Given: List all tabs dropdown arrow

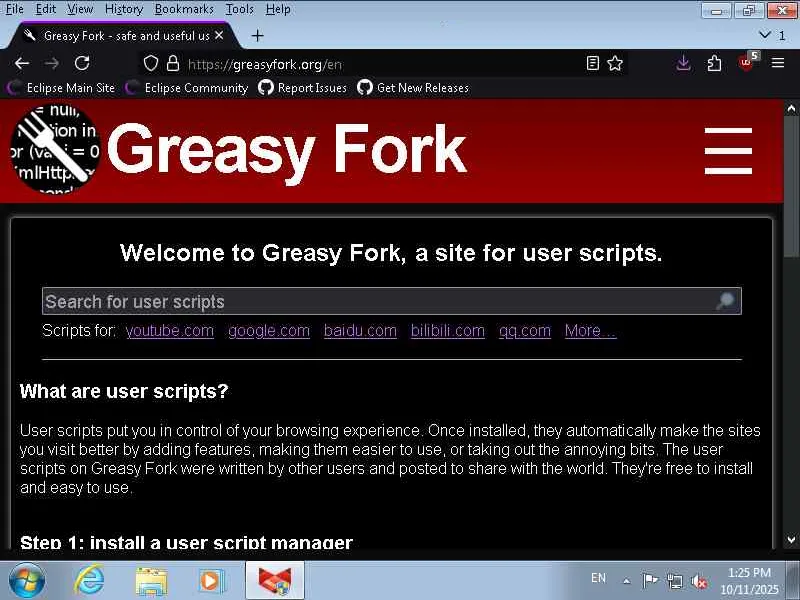Looking at the screenshot, I should 765,35.
